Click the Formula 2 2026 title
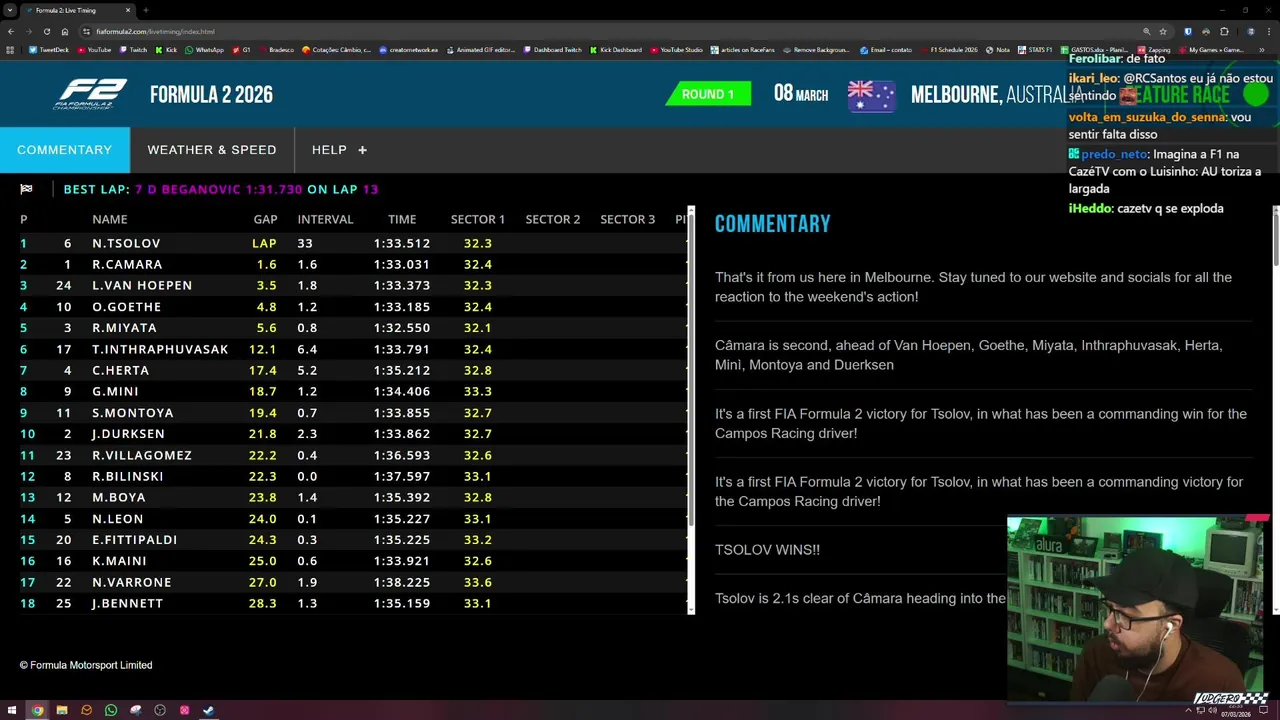 pos(211,95)
